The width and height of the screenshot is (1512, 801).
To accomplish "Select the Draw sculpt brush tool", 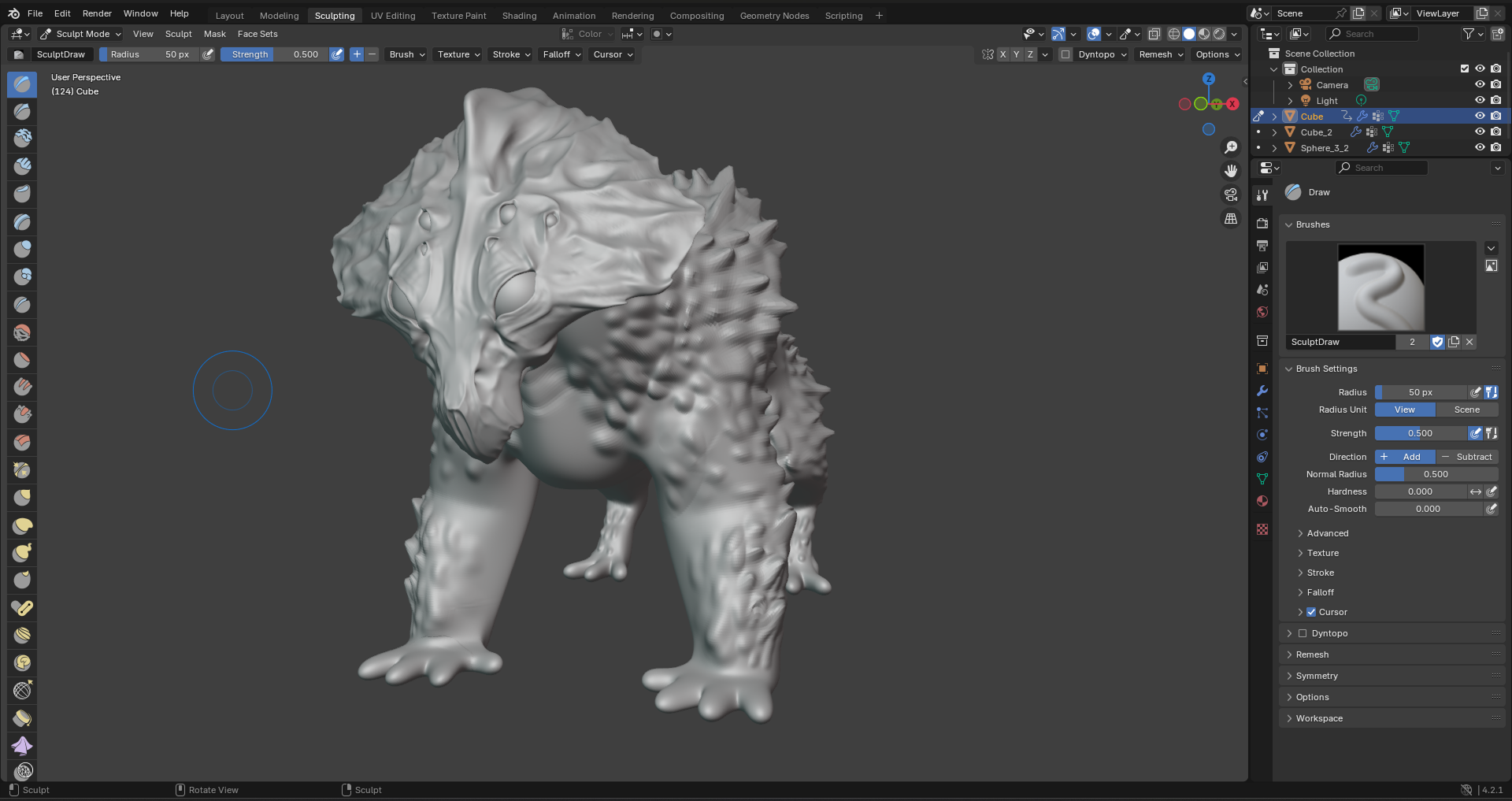I will [22, 84].
